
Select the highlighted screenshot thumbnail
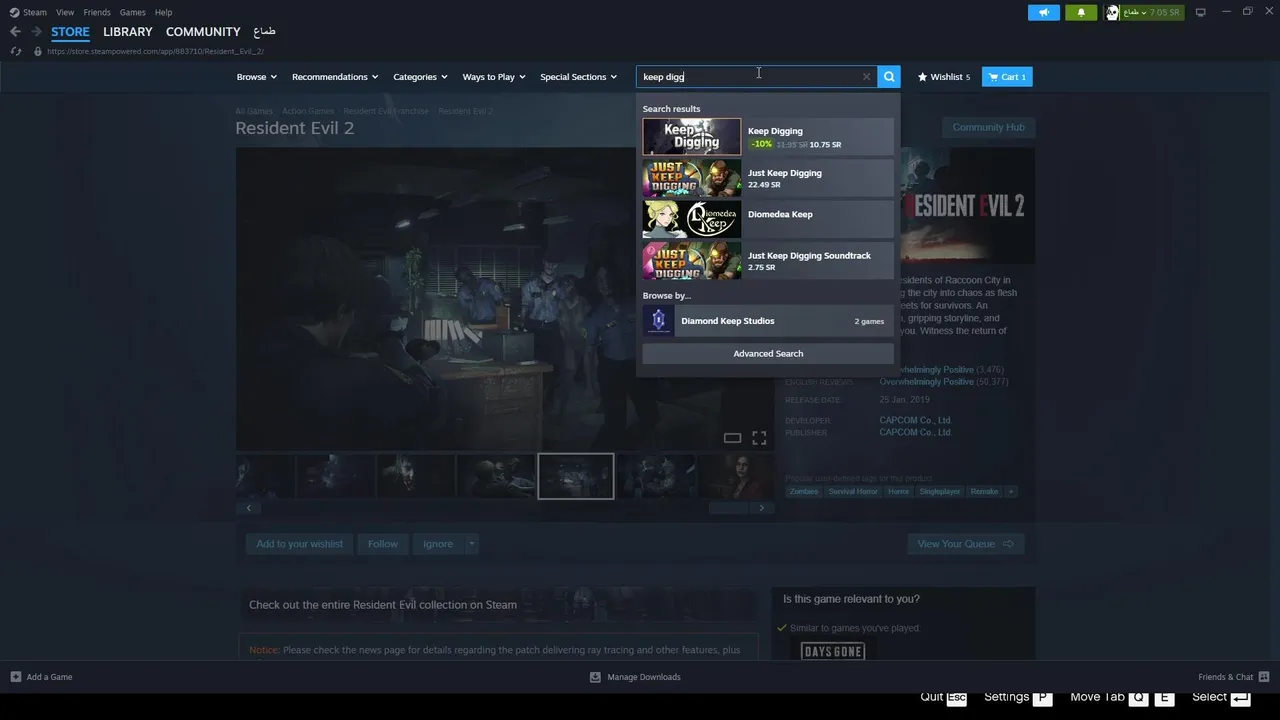576,476
